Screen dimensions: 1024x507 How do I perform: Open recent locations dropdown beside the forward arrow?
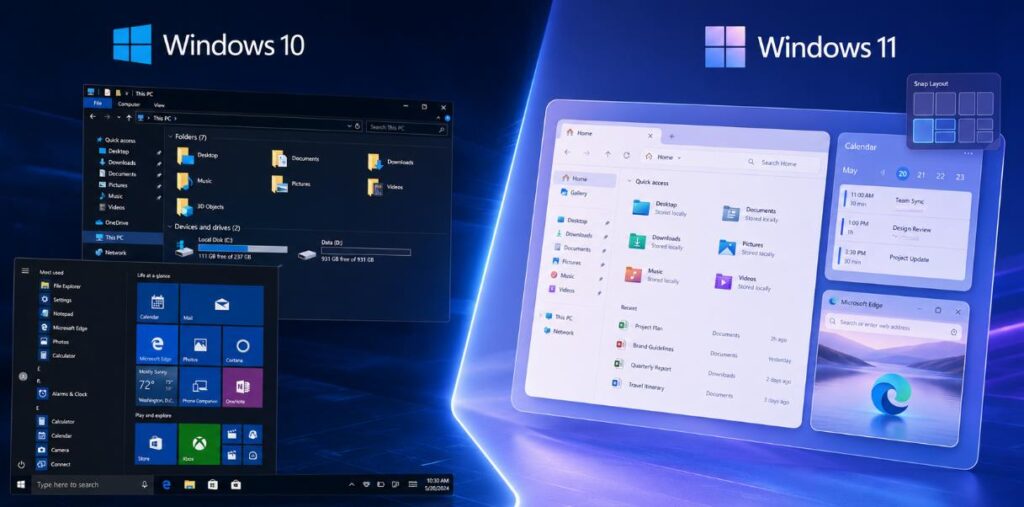pos(119,118)
